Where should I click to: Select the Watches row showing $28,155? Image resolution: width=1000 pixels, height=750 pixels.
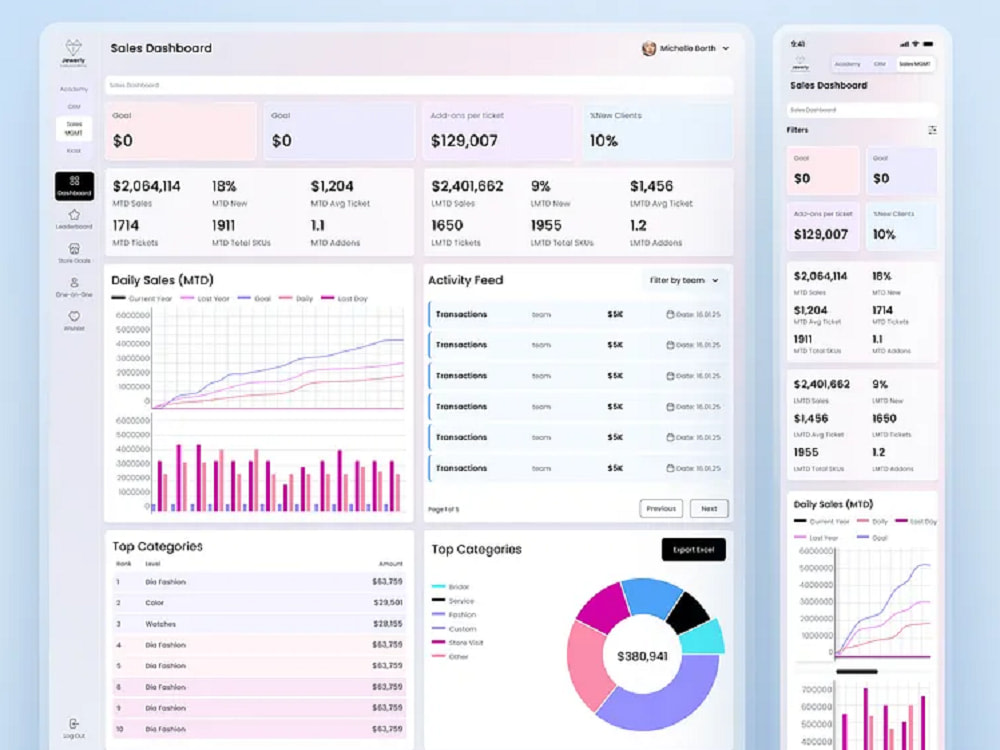(x=258, y=624)
